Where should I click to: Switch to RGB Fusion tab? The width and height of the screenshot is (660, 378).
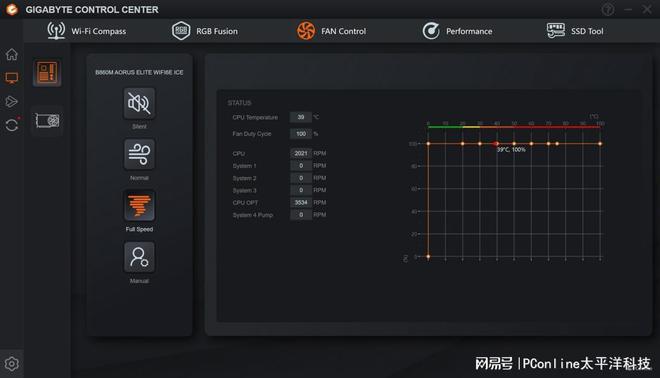pos(205,31)
